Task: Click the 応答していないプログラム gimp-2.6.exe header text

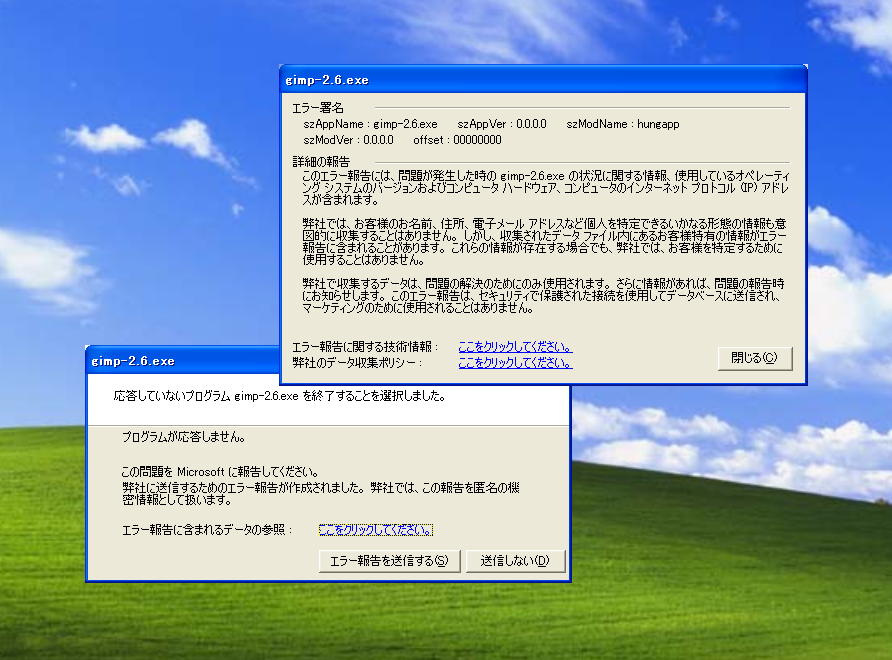Action: (279, 396)
